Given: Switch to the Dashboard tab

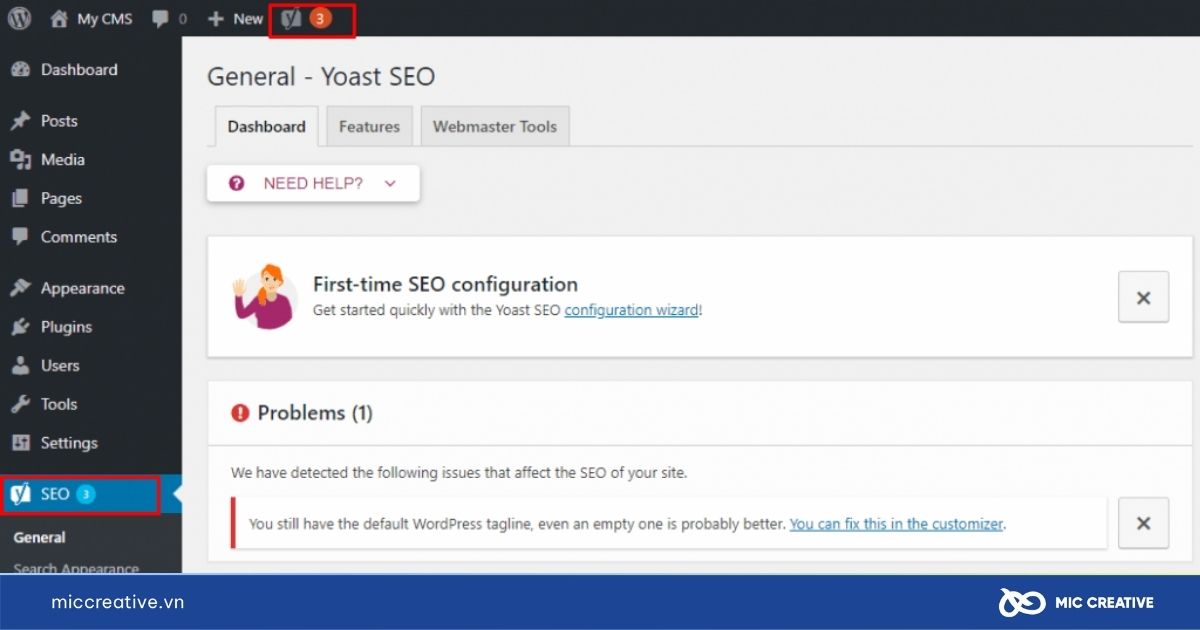Looking at the screenshot, I should (x=266, y=127).
